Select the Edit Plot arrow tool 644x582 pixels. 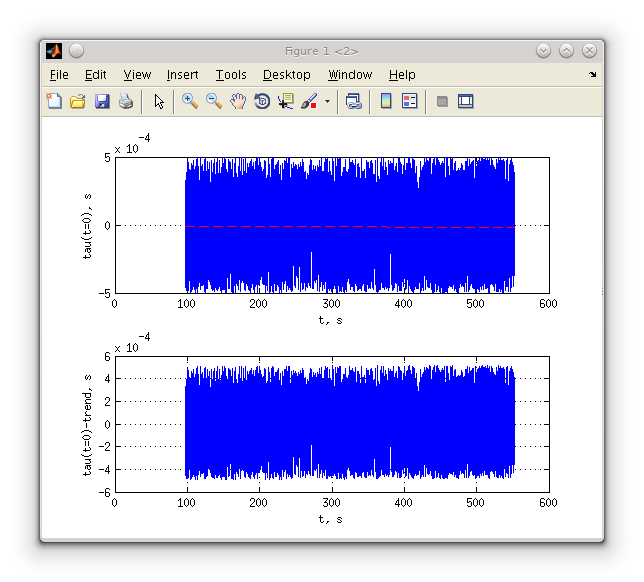click(159, 101)
